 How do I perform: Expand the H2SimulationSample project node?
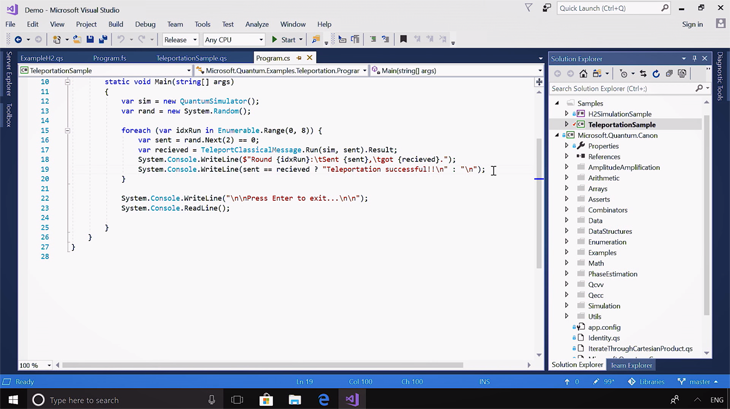(567, 114)
